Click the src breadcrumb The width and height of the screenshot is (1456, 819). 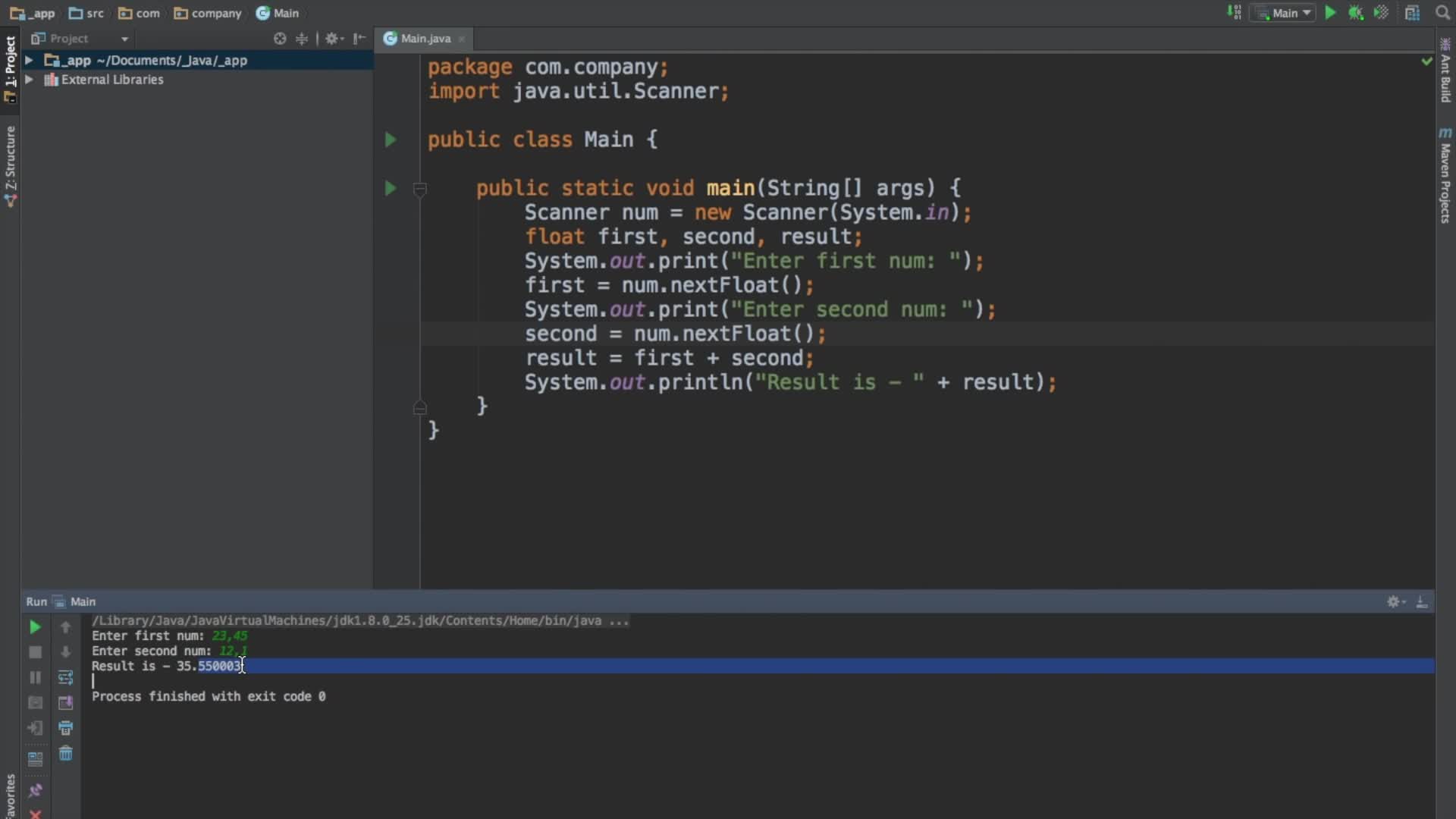(x=86, y=13)
